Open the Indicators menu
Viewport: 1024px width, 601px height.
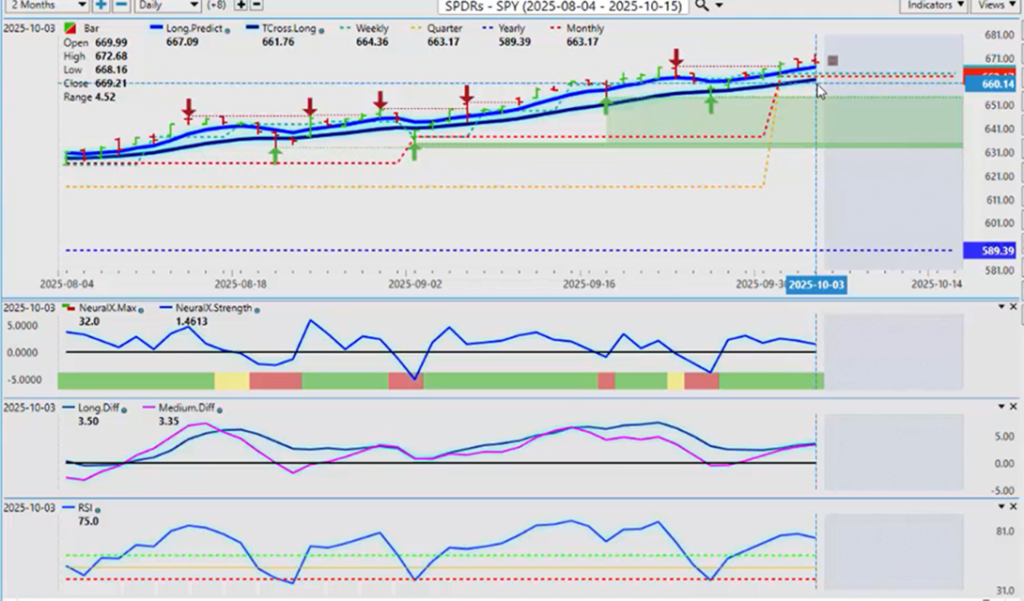coord(934,5)
